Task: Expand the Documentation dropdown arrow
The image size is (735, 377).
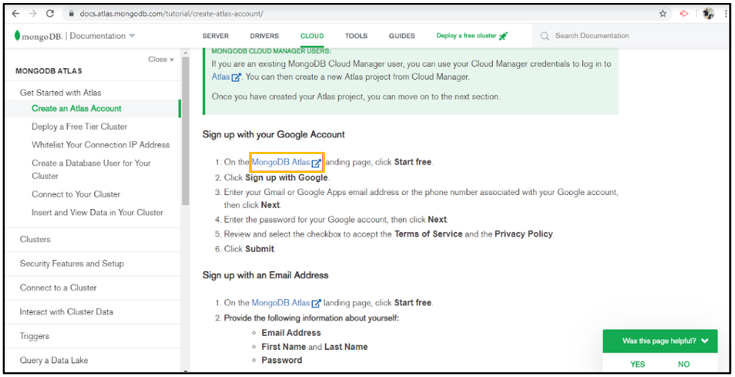Action: point(132,36)
